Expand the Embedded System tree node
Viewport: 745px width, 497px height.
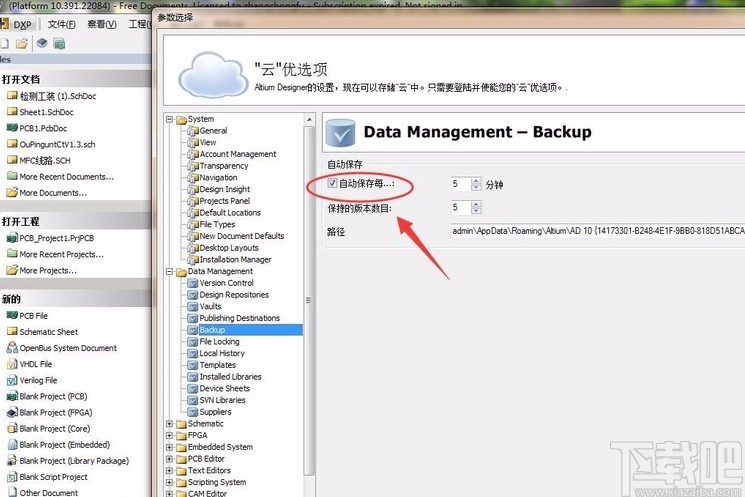click(x=169, y=447)
